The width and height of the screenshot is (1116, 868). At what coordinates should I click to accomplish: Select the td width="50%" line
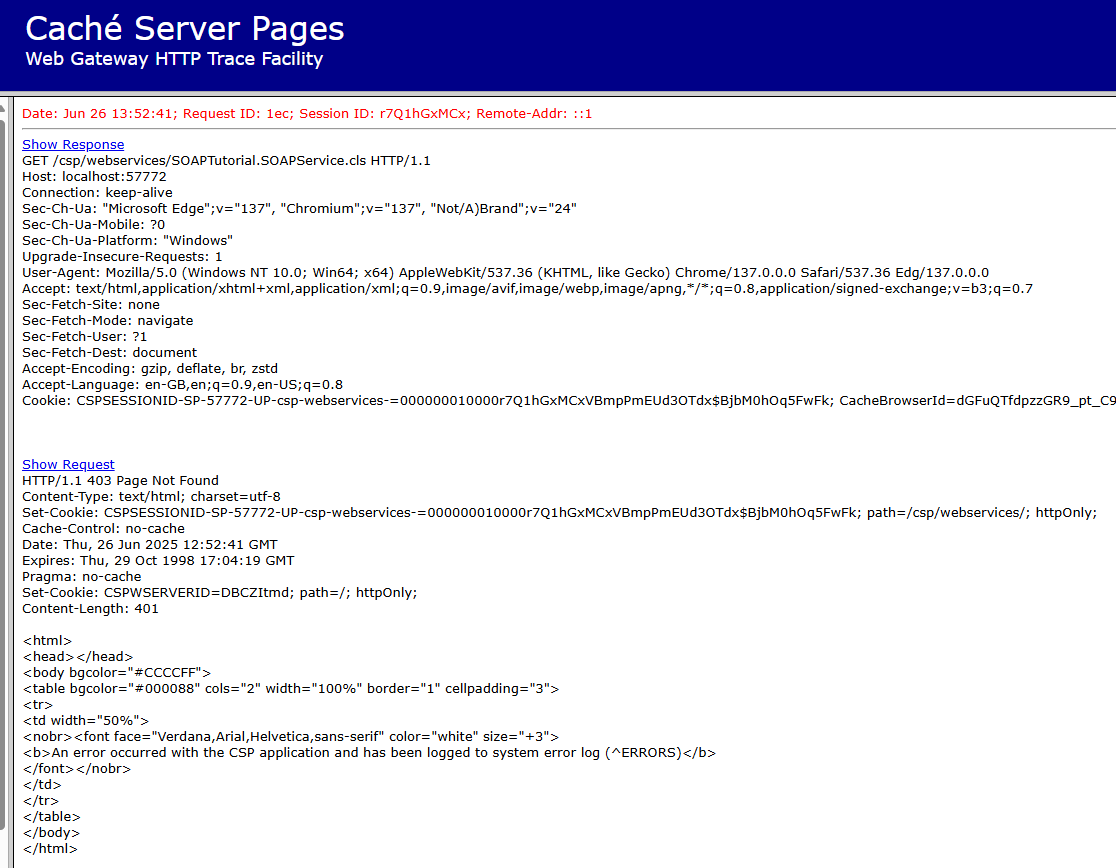(x=85, y=721)
